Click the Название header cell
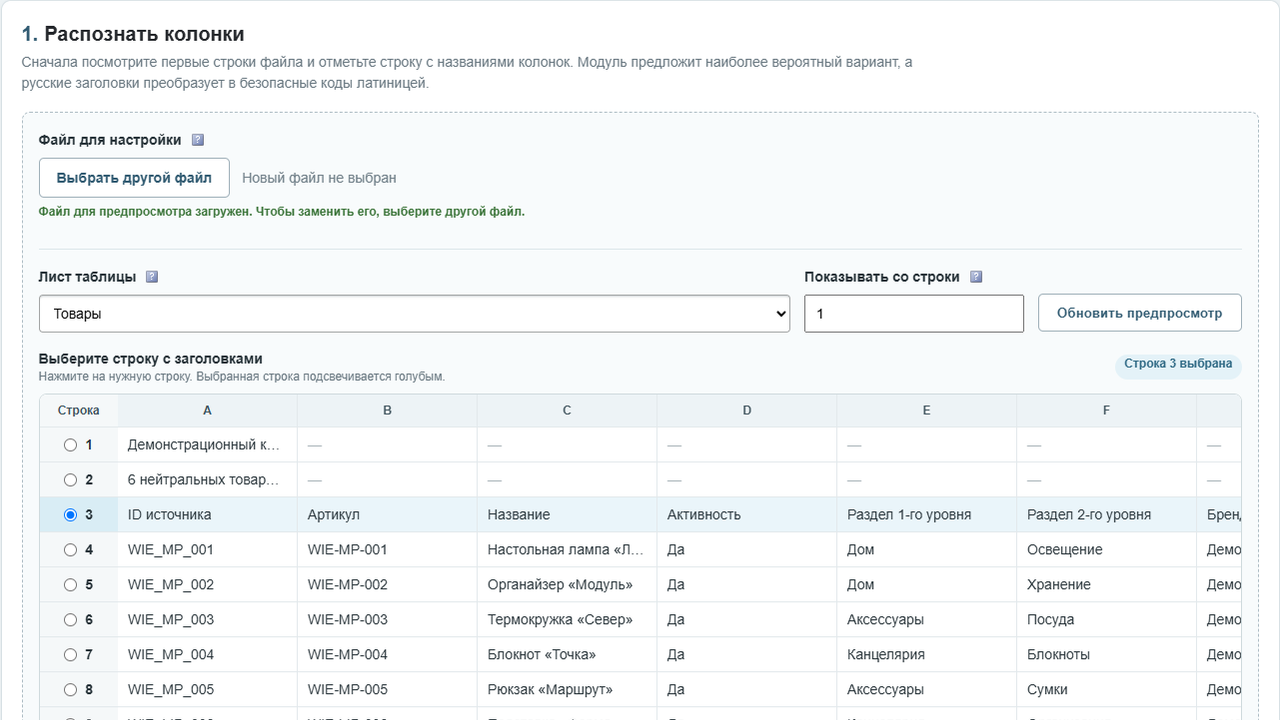 [567, 515]
